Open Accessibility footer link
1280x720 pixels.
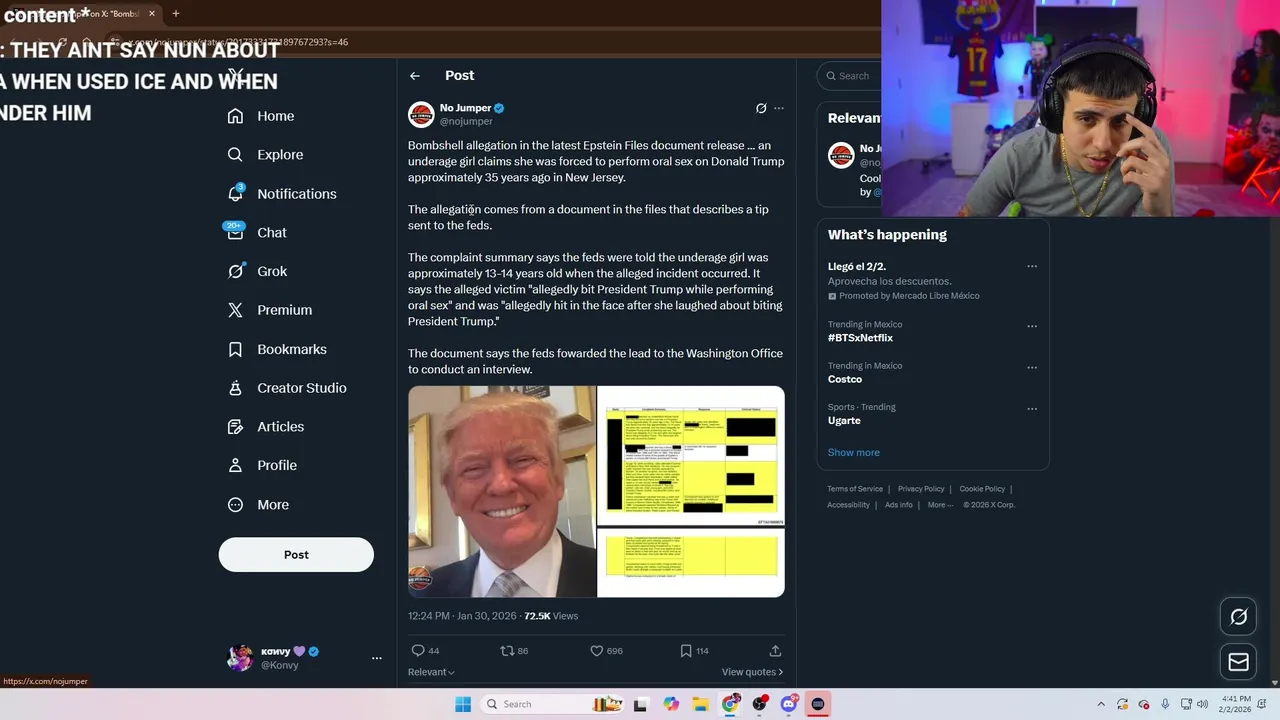[848, 505]
